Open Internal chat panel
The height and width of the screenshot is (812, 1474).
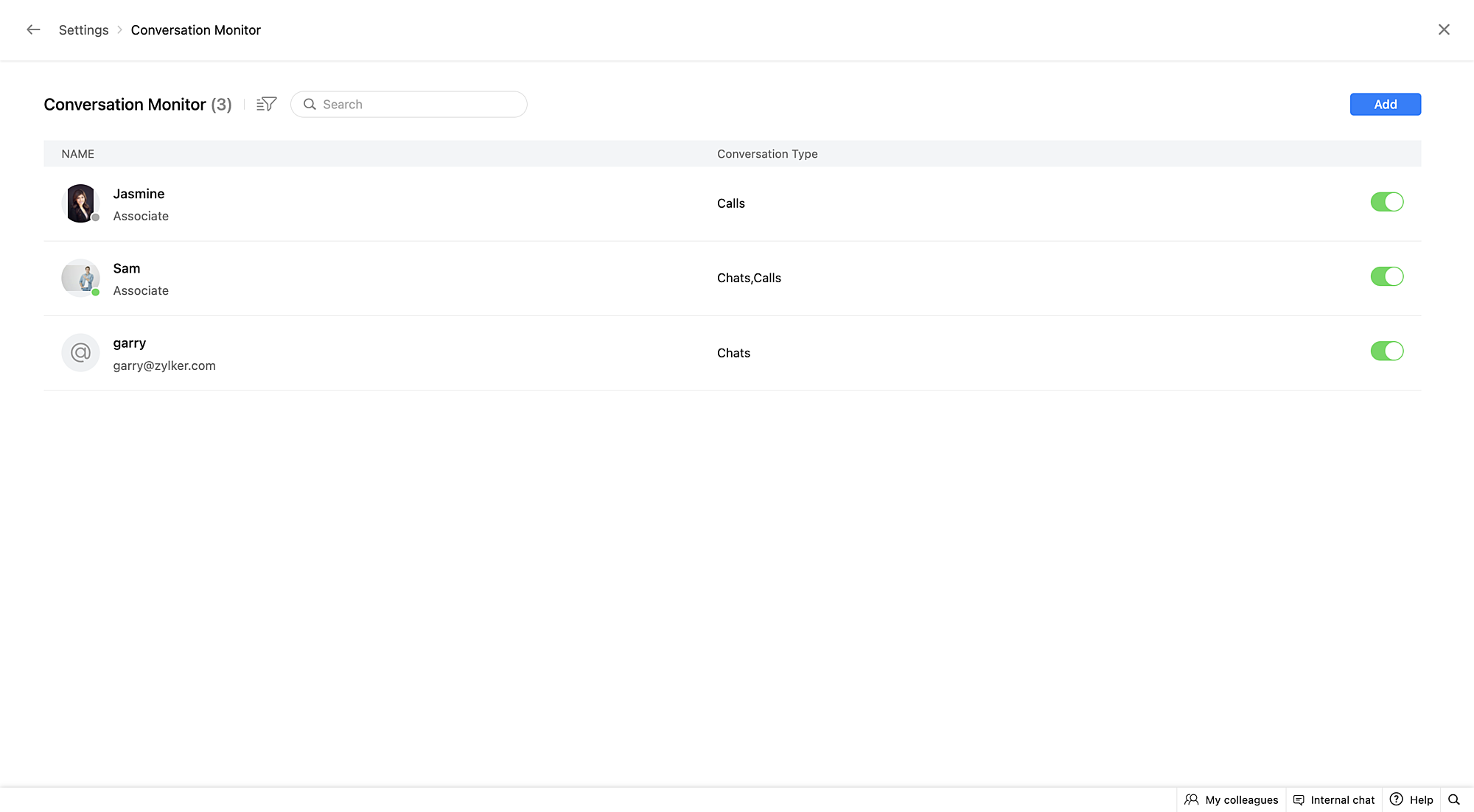point(1334,799)
